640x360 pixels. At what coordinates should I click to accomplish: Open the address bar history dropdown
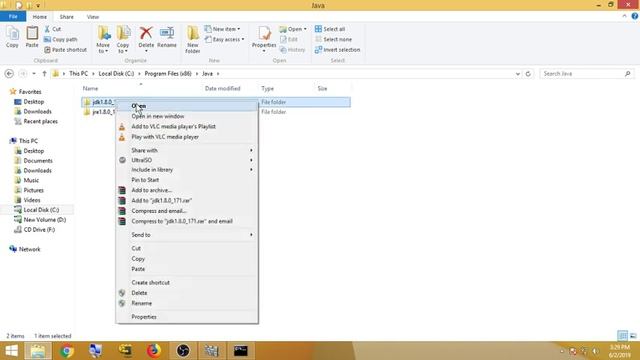point(518,74)
